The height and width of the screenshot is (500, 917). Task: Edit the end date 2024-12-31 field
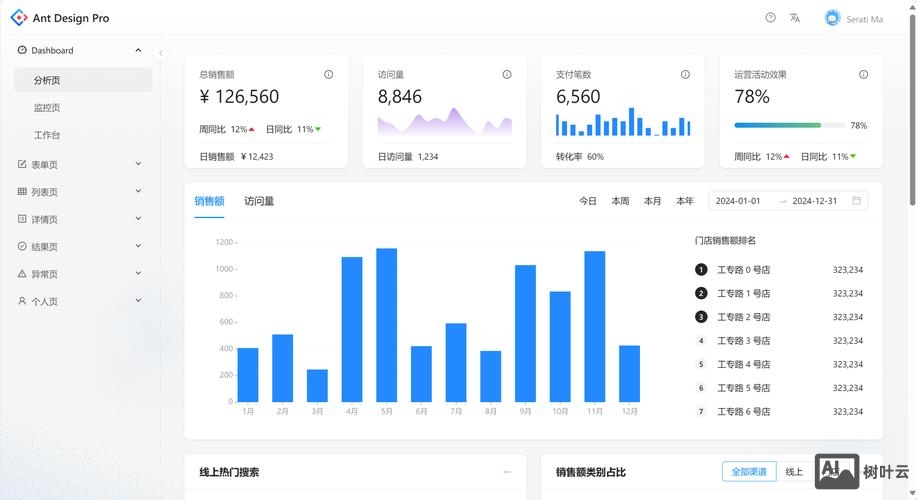coord(815,201)
